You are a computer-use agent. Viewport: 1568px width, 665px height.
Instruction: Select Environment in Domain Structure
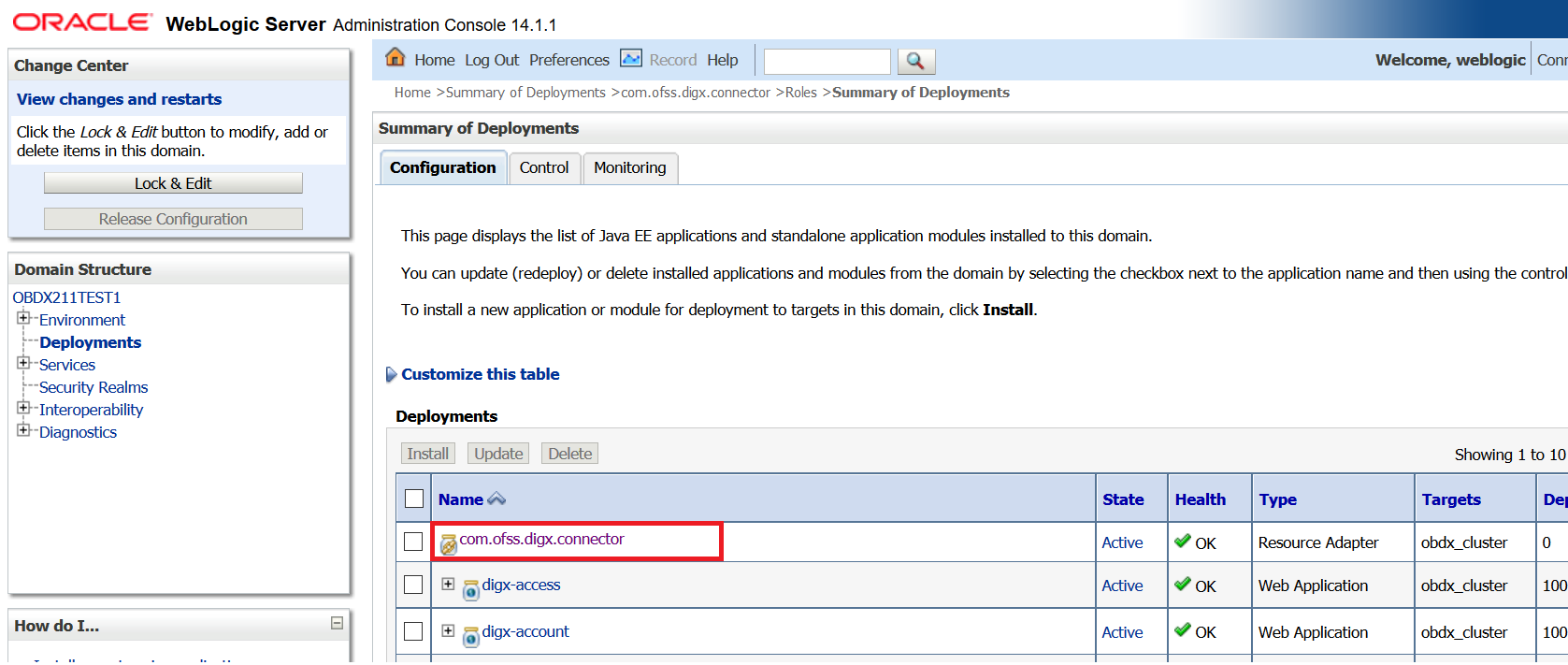[82, 320]
